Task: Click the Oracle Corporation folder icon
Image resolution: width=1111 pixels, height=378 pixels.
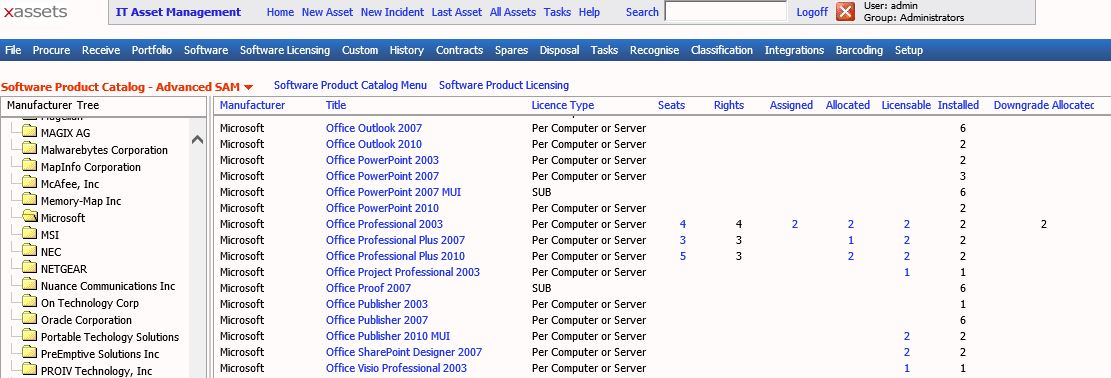Action: pyautogui.click(x=29, y=319)
